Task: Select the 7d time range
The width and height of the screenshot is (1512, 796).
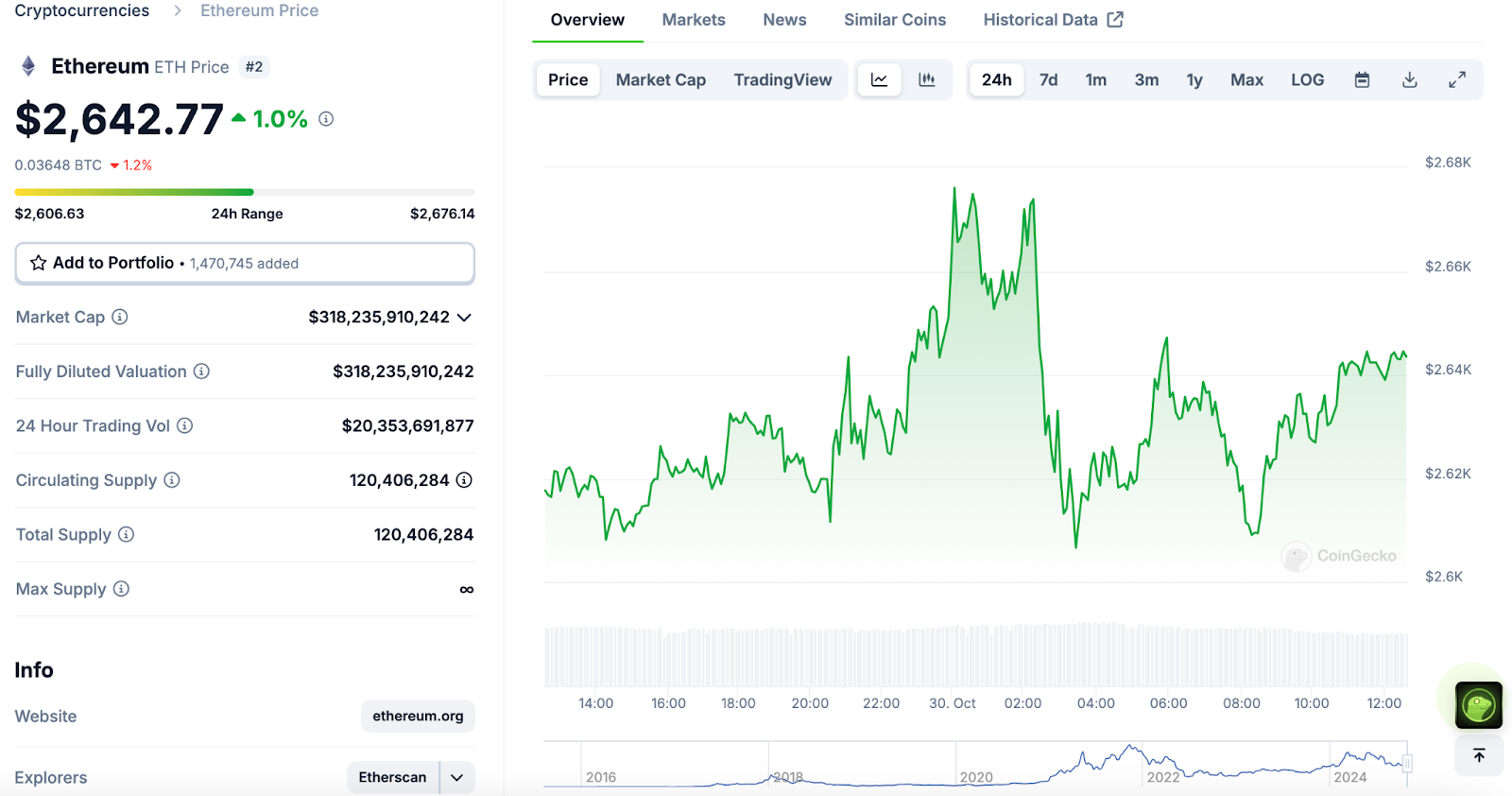Action: pos(1048,80)
